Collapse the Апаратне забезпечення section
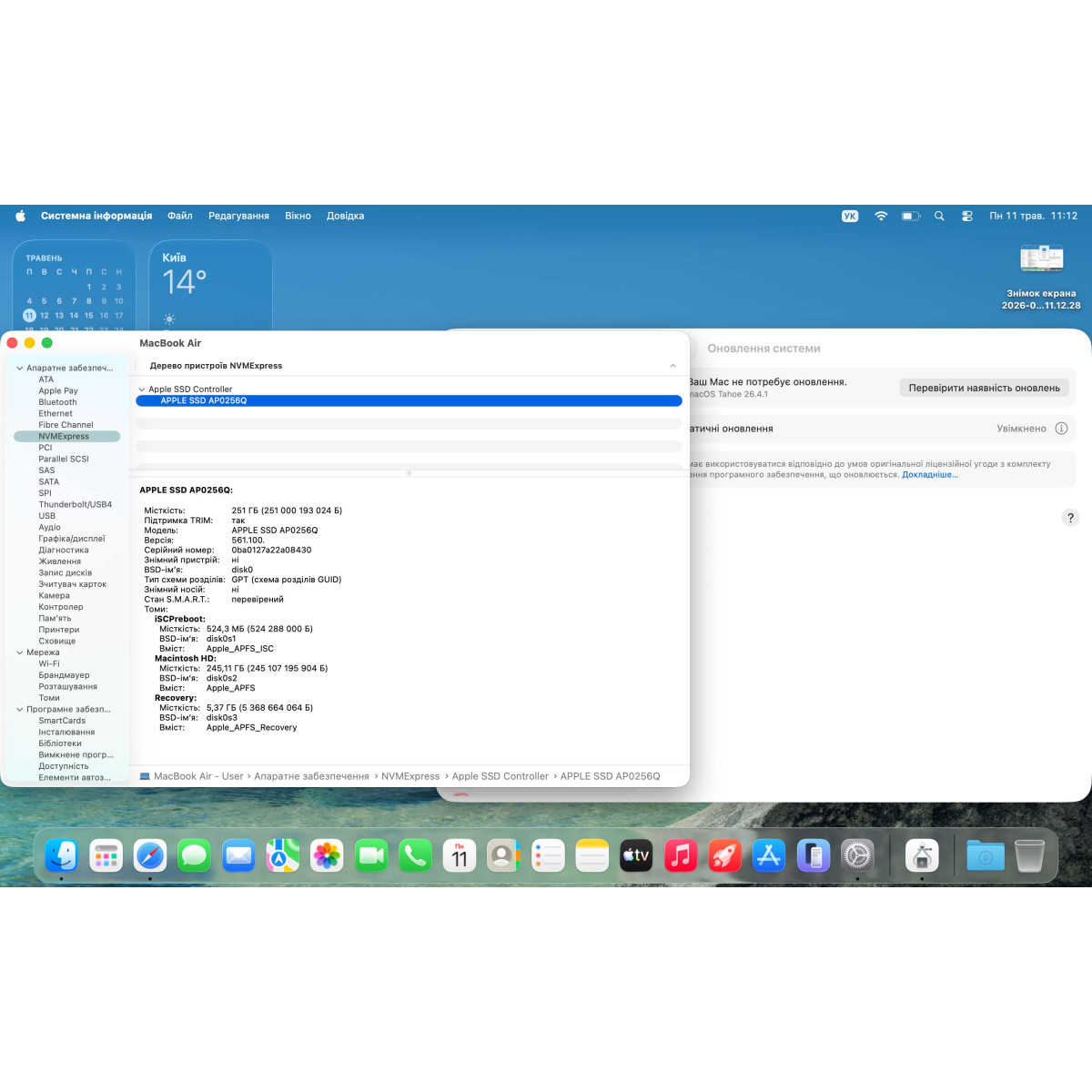The image size is (1092, 1092). coord(20,369)
